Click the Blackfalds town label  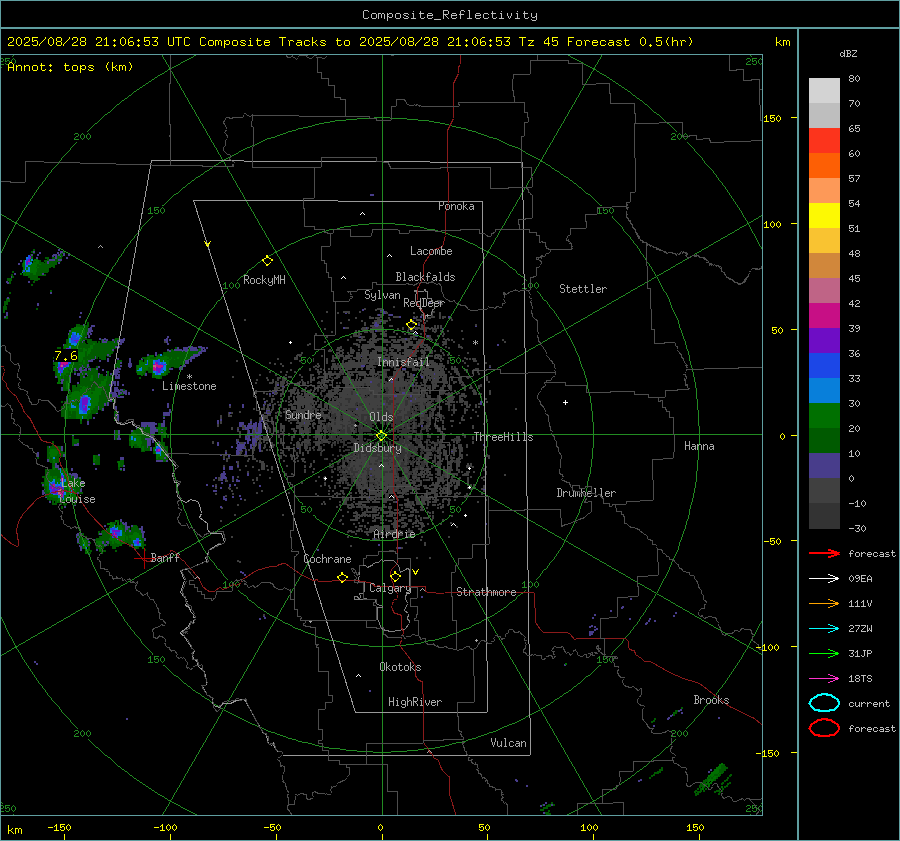pos(425,277)
